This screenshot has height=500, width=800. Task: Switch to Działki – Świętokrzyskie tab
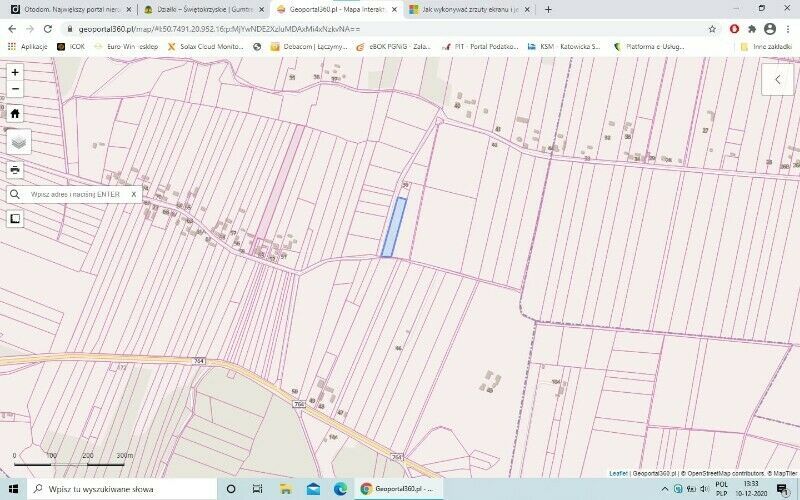(197, 9)
